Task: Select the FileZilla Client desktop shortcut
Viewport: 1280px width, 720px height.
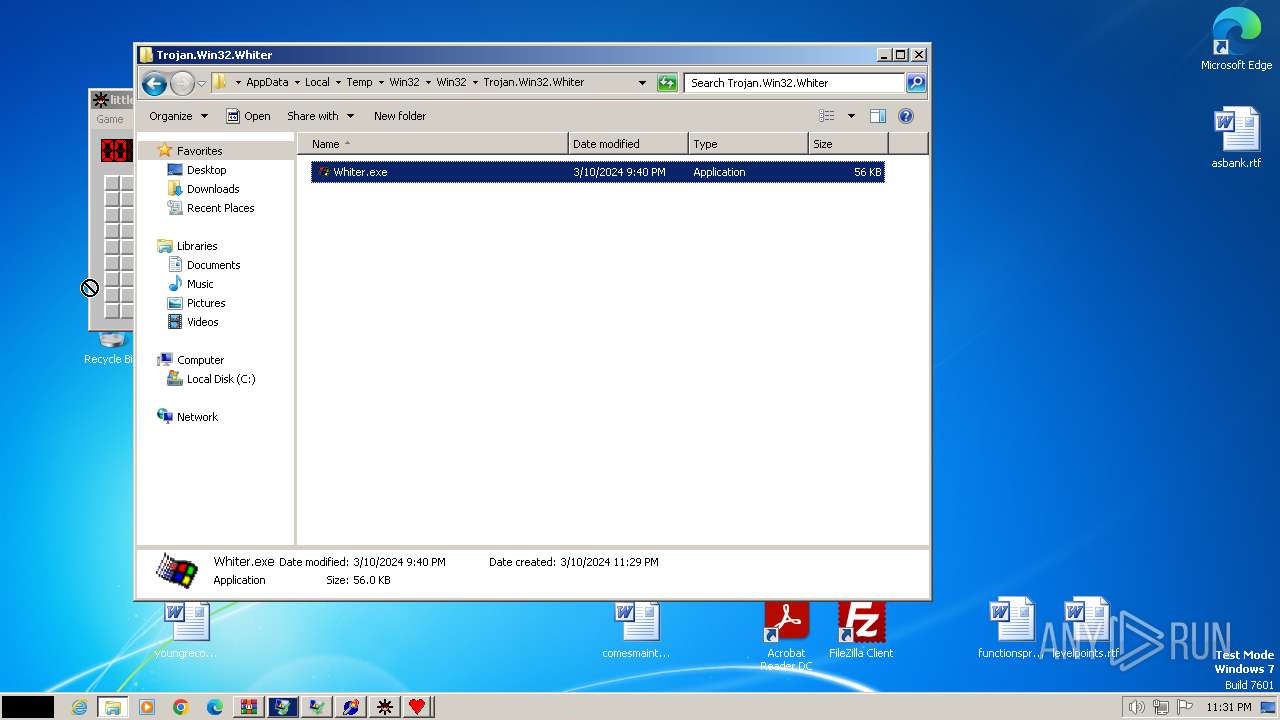Action: point(861,630)
